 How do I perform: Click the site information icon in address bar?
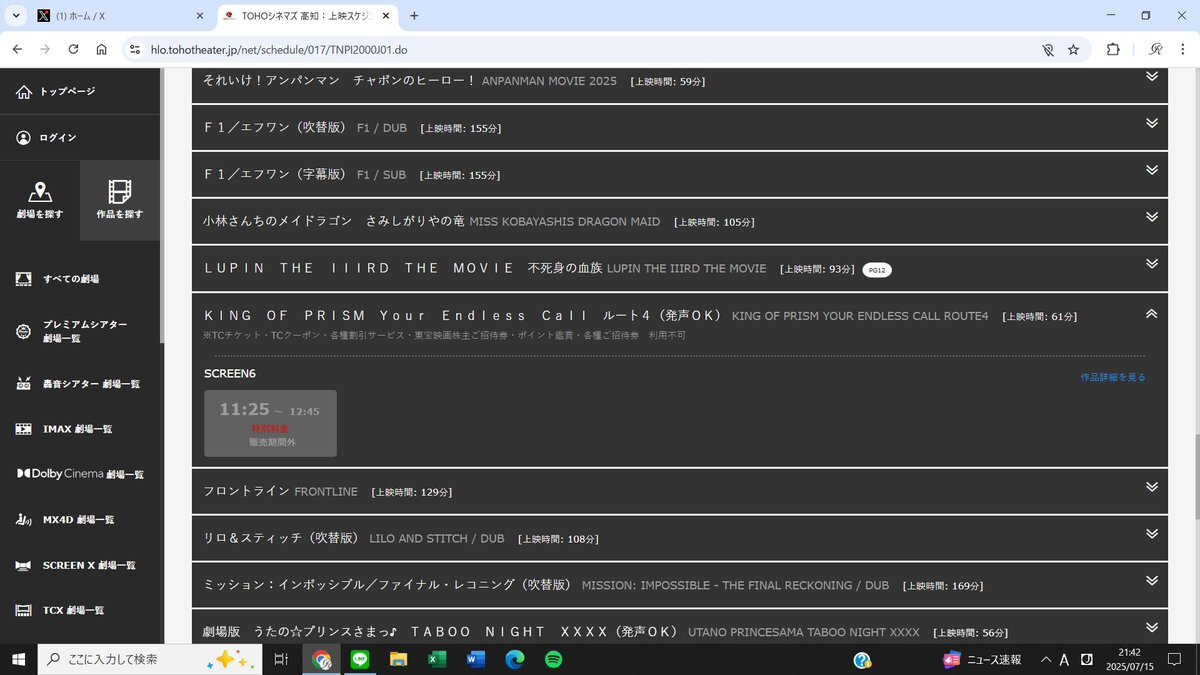pos(136,49)
